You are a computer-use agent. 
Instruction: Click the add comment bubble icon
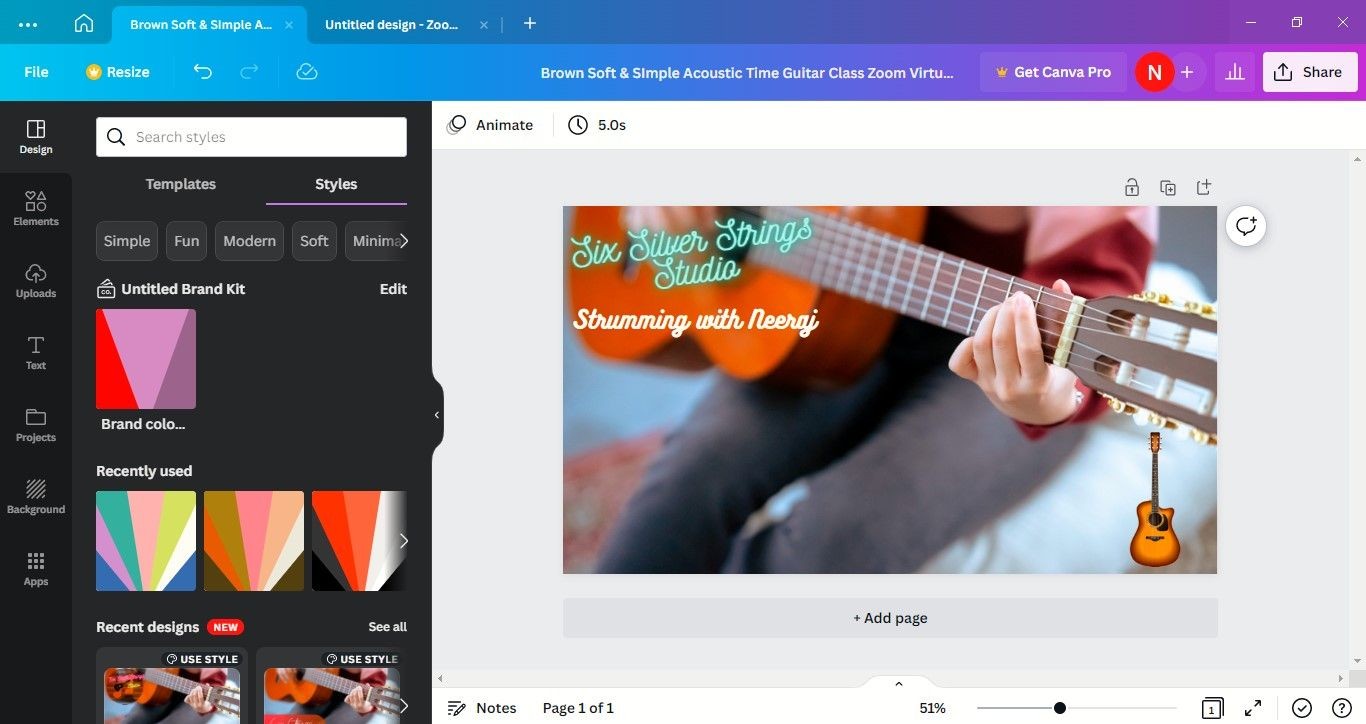(x=1246, y=226)
